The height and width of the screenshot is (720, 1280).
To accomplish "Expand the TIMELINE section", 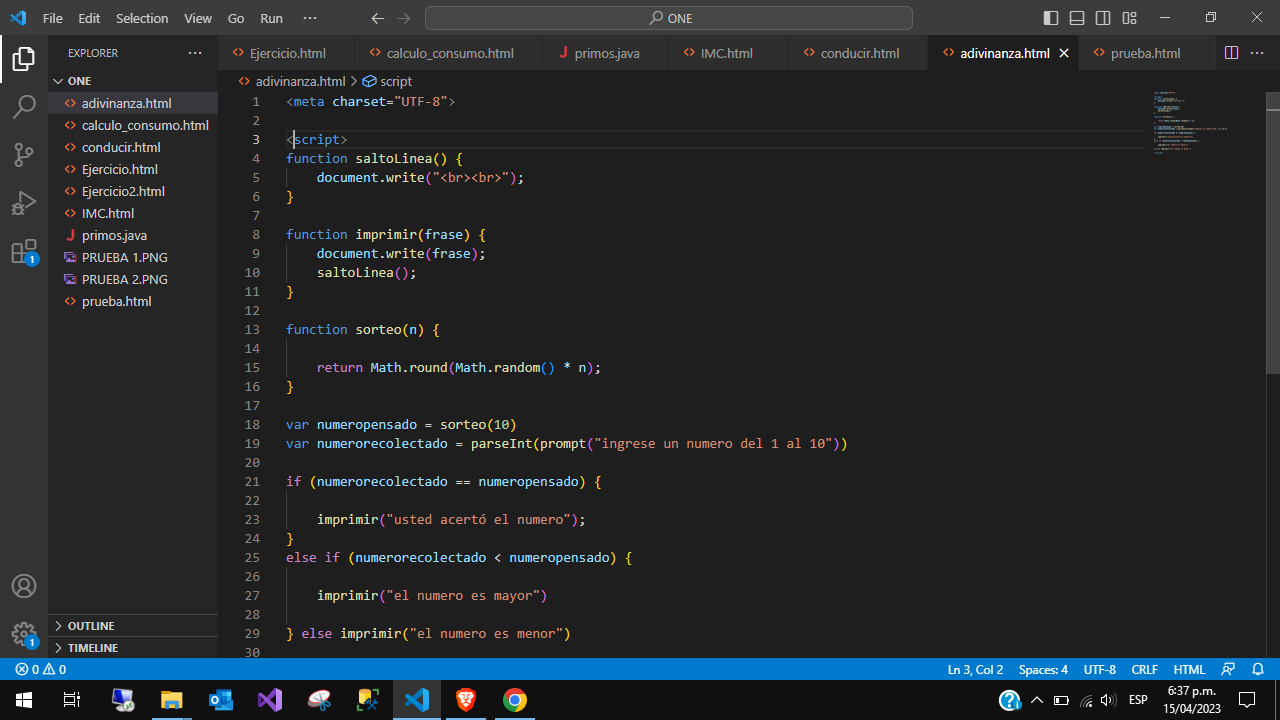I will point(133,648).
